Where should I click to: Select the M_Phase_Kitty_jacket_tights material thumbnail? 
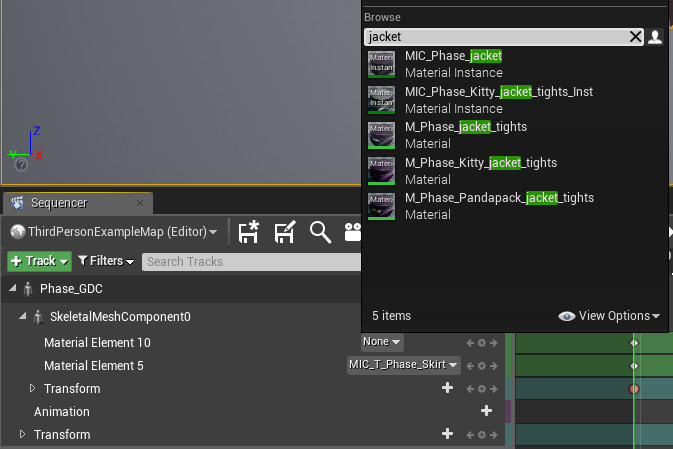381,170
